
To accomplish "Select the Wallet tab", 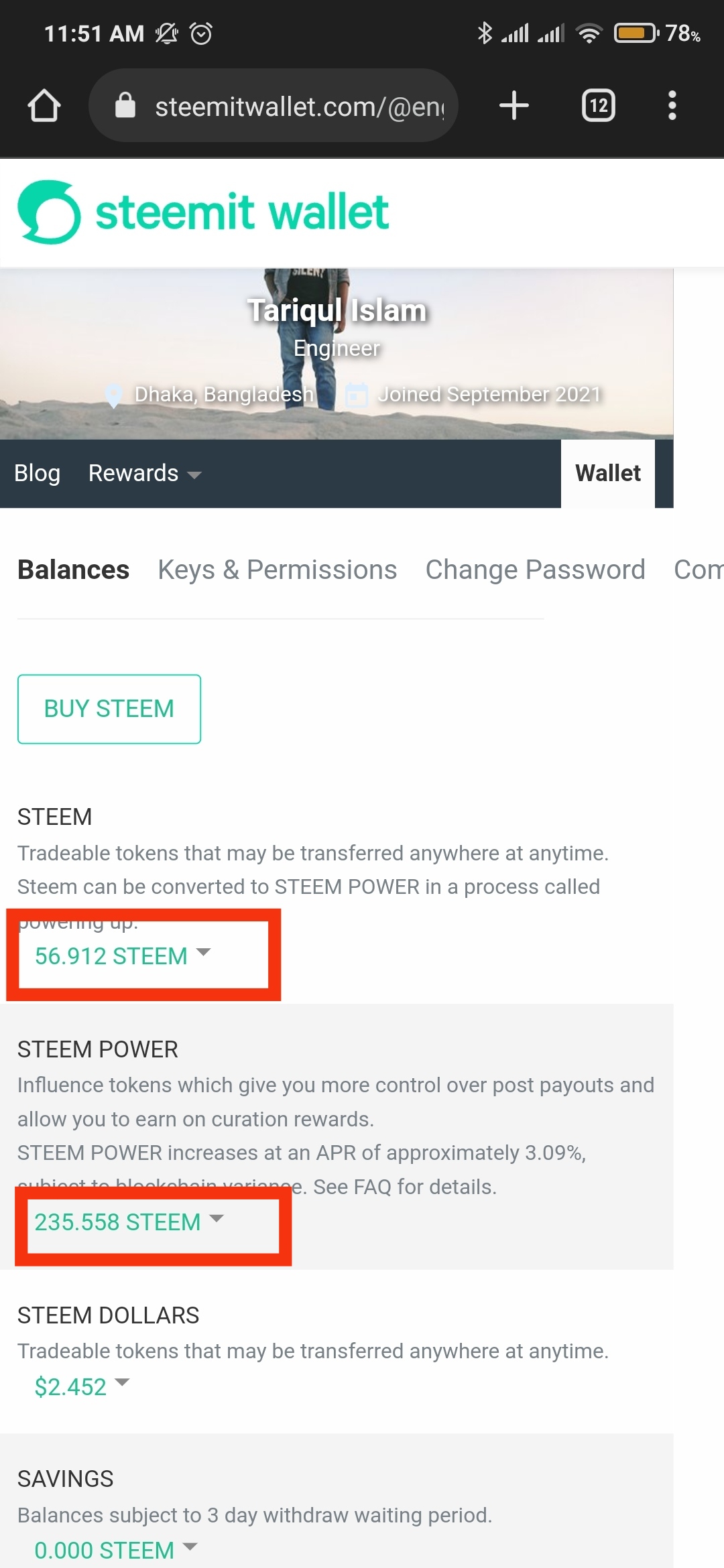I will 607,474.
